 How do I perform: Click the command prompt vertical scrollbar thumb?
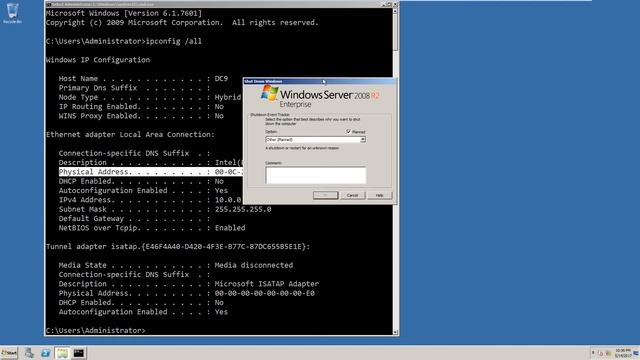(395, 33)
